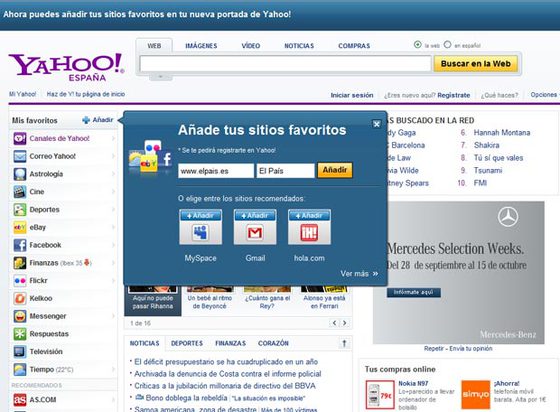Collapse news panel with the up arrow
Image resolution: width=560 pixels, height=412 pixels.
click(x=344, y=343)
